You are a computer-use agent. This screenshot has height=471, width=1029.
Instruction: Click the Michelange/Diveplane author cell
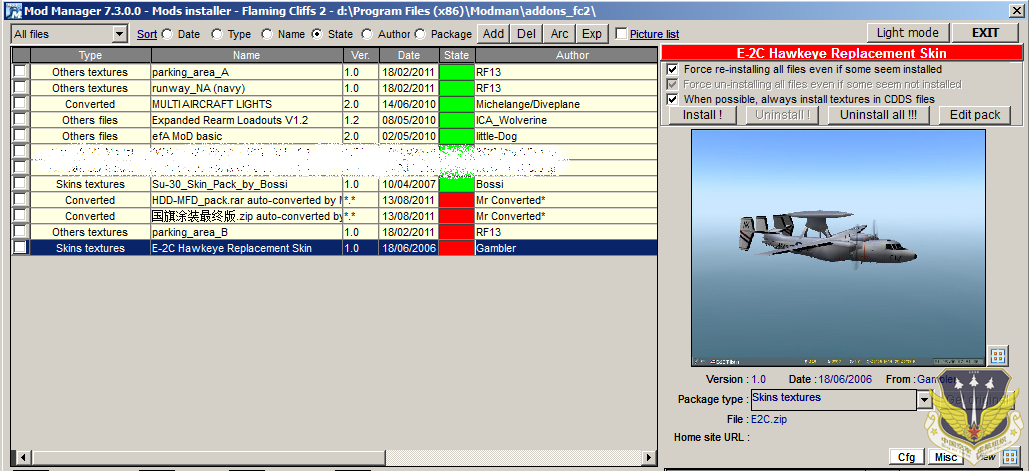point(566,104)
